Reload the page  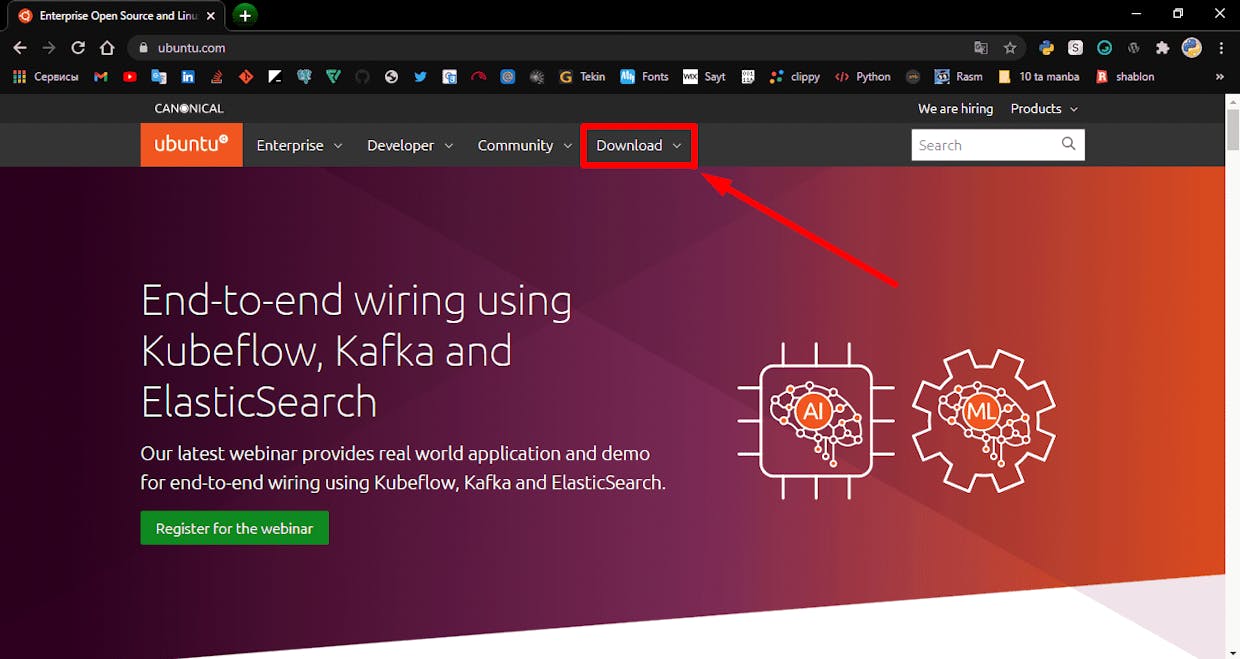(x=78, y=47)
